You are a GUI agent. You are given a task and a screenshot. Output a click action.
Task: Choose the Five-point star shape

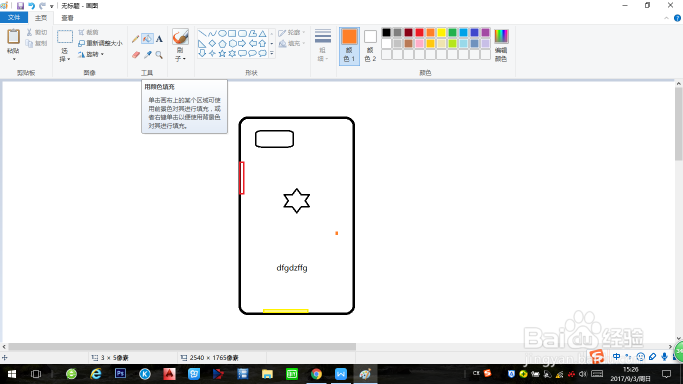[222, 54]
